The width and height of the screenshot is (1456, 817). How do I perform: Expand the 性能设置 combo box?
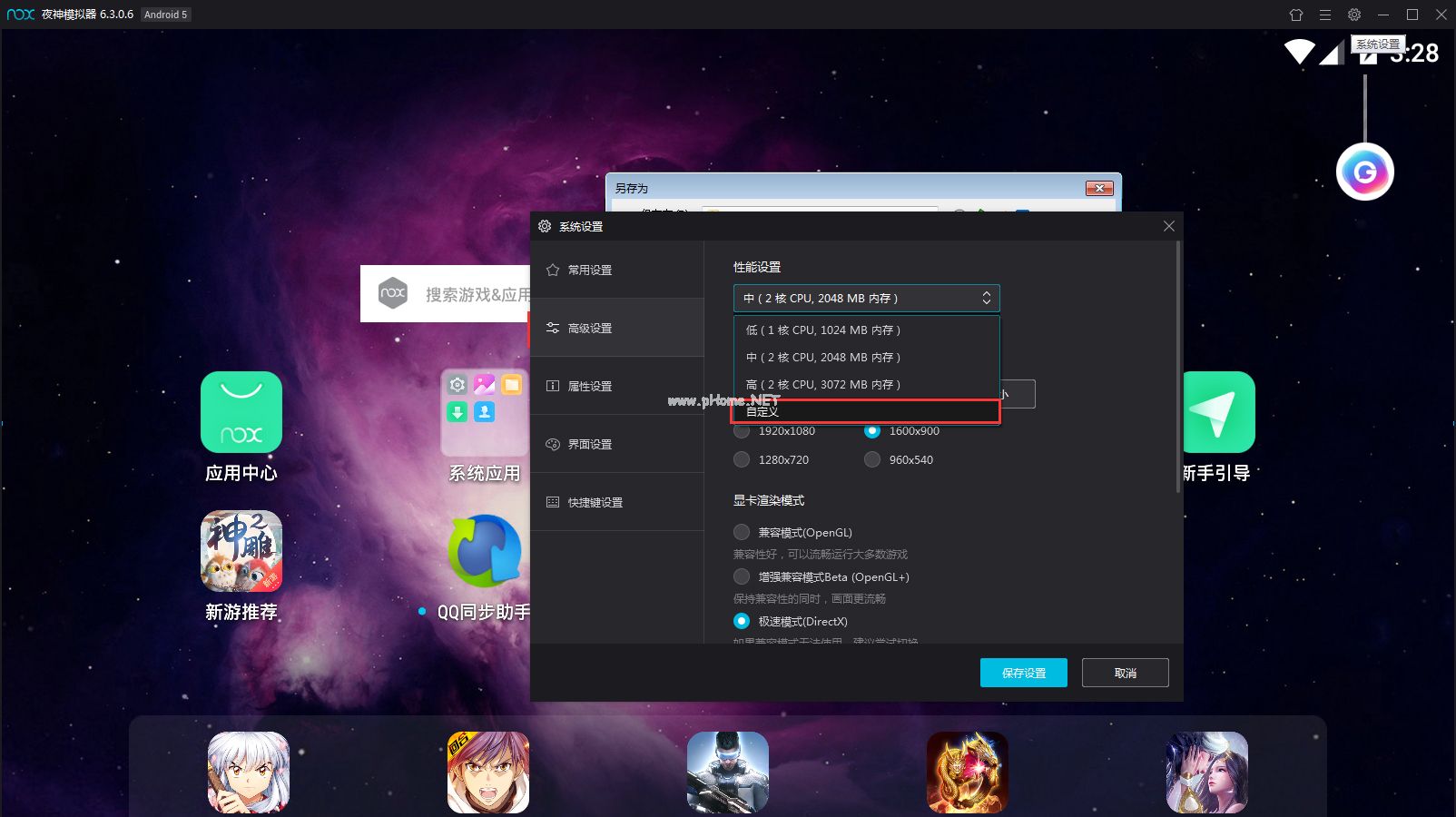[x=867, y=298]
